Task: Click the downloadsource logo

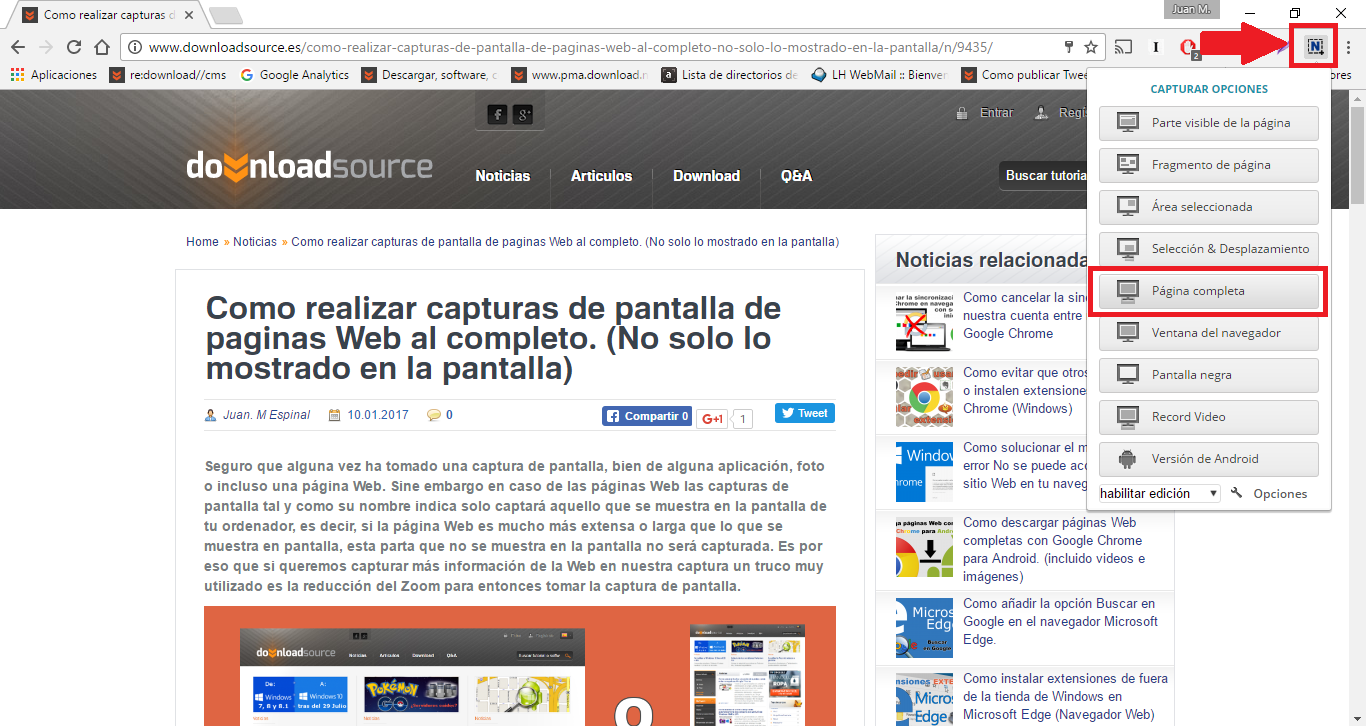Action: 309,166
